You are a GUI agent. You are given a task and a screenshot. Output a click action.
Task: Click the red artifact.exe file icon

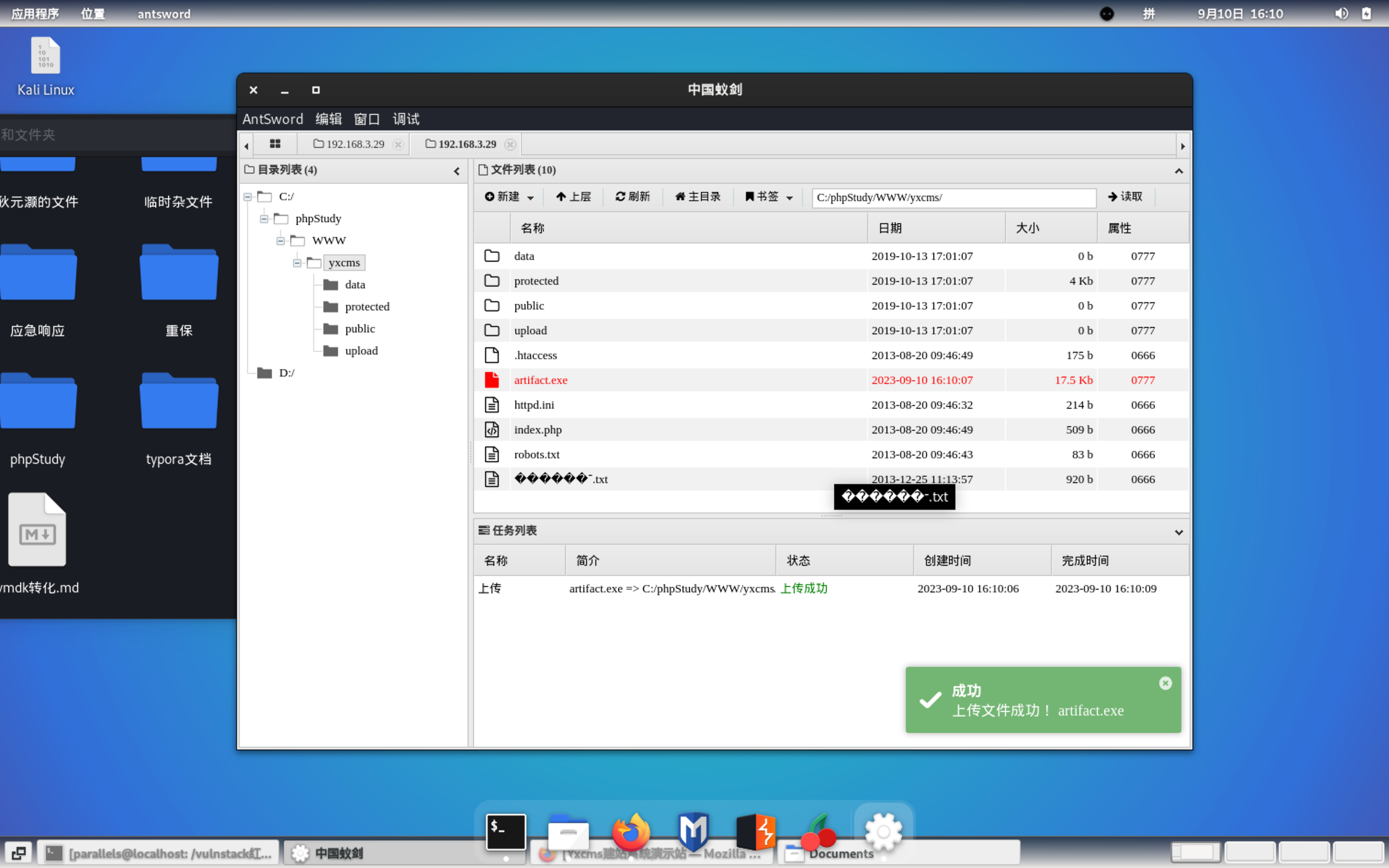[x=492, y=380]
